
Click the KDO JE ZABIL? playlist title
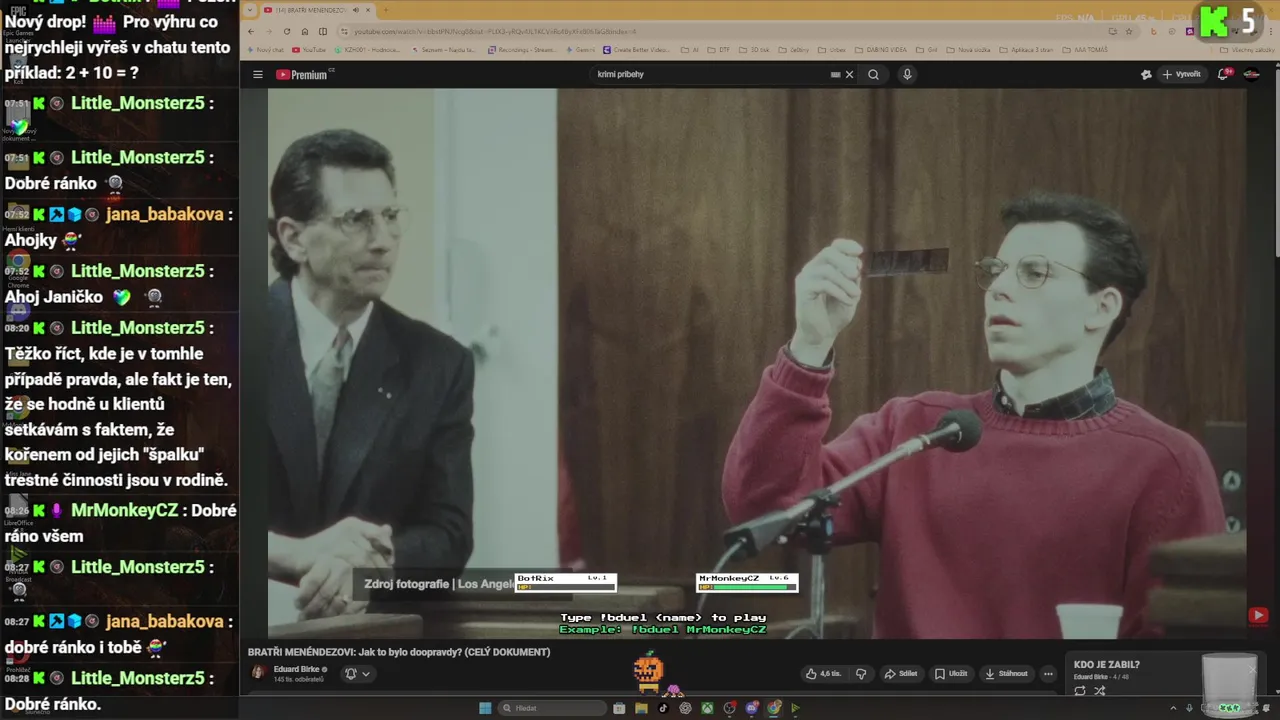(1107, 665)
